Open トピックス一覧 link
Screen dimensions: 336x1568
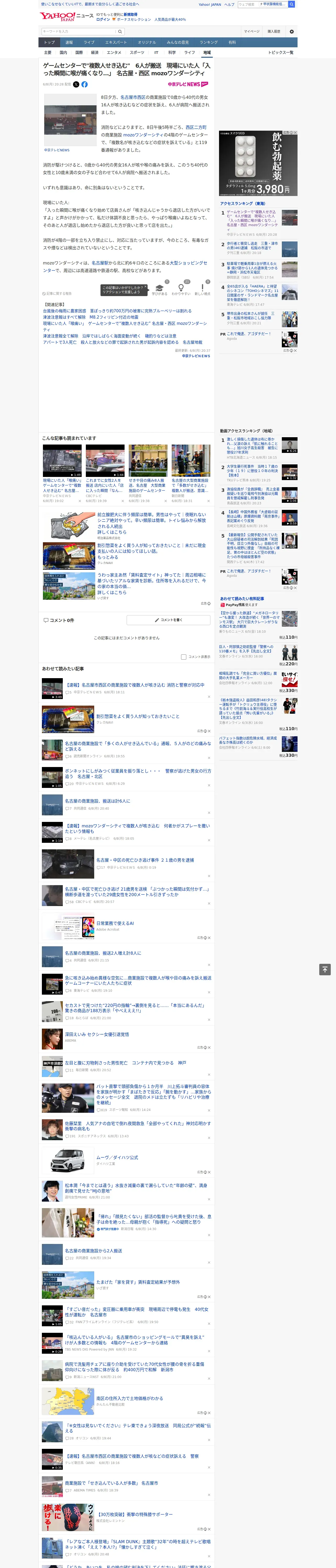click(x=281, y=52)
